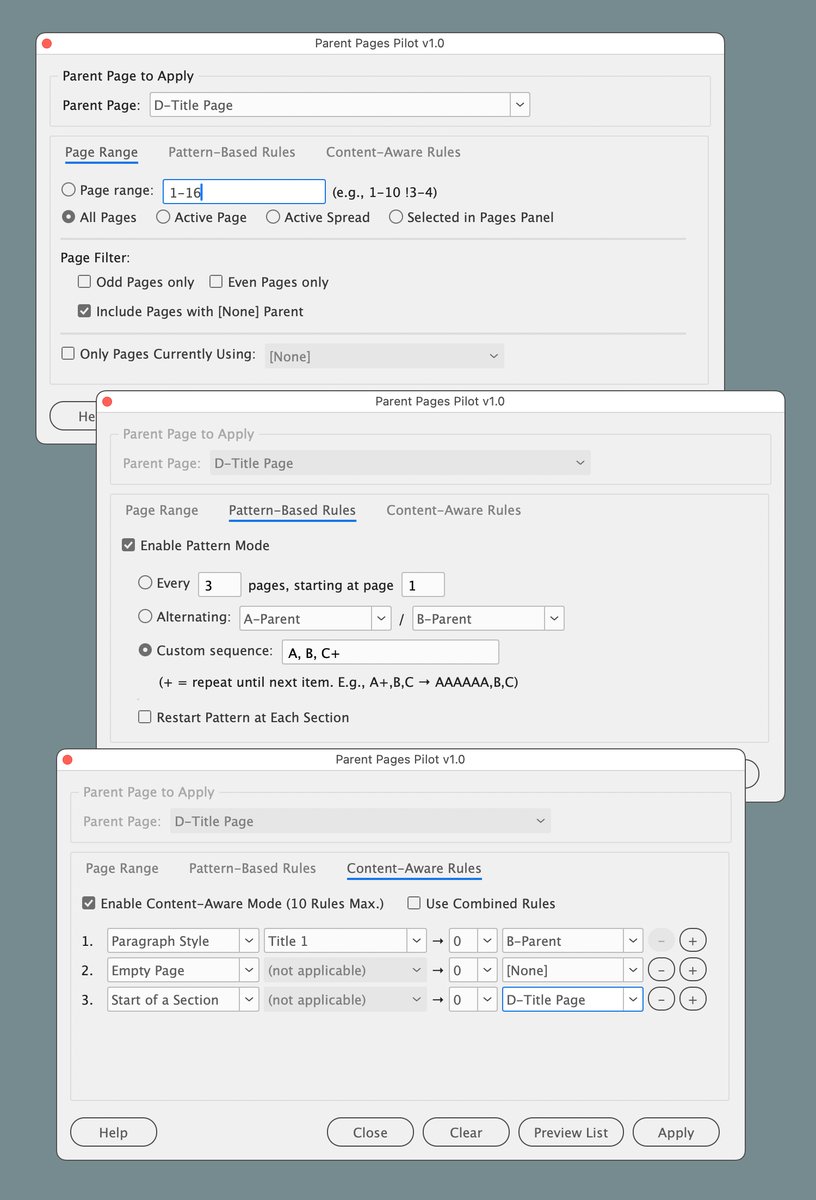The width and height of the screenshot is (816, 1200).
Task: Select the Every N pages radio option
Action: [146, 583]
